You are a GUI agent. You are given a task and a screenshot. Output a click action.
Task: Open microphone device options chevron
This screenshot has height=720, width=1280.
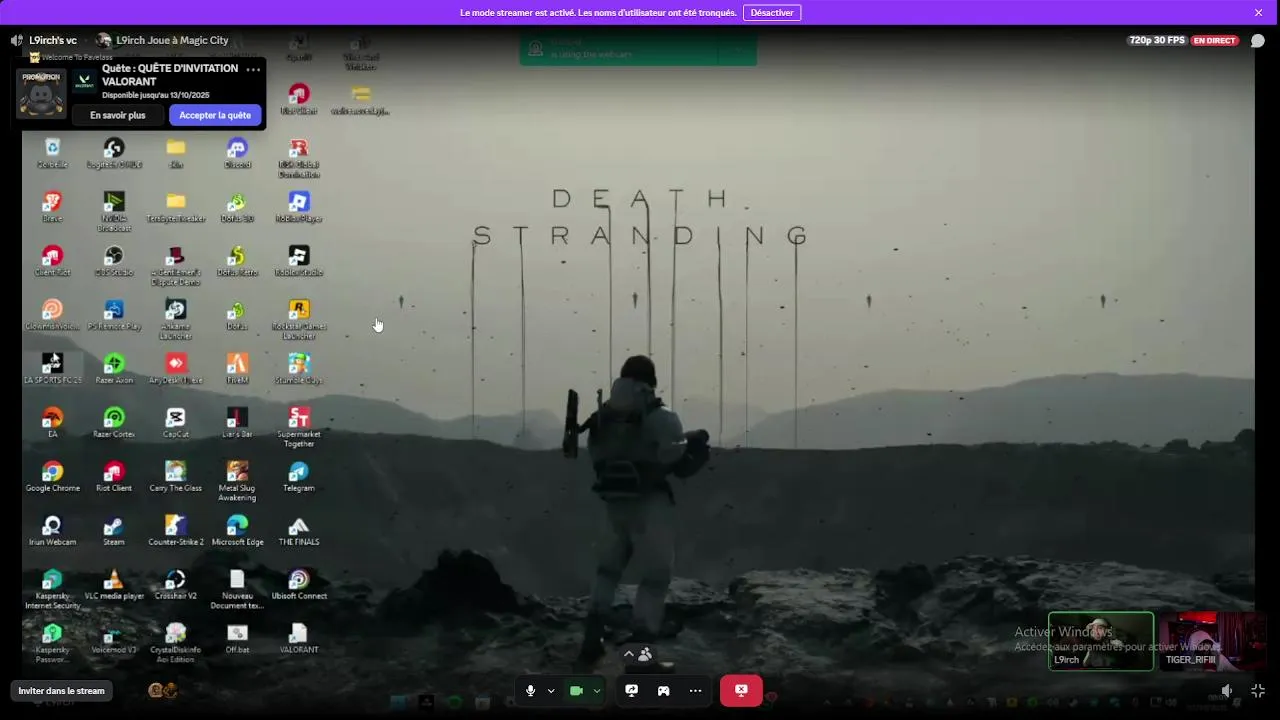pyautogui.click(x=551, y=691)
